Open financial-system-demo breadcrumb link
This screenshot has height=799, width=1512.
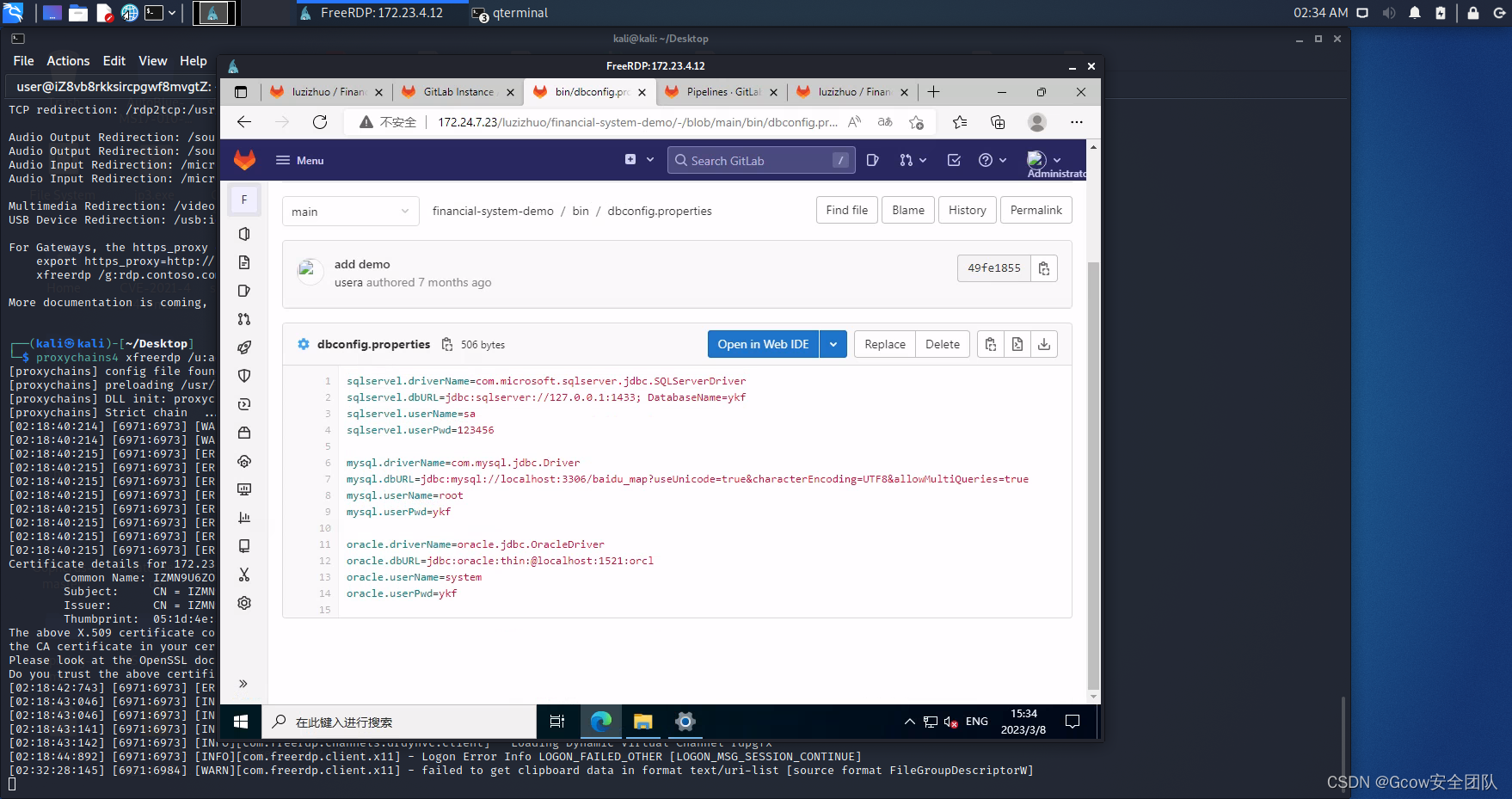pyautogui.click(x=493, y=211)
